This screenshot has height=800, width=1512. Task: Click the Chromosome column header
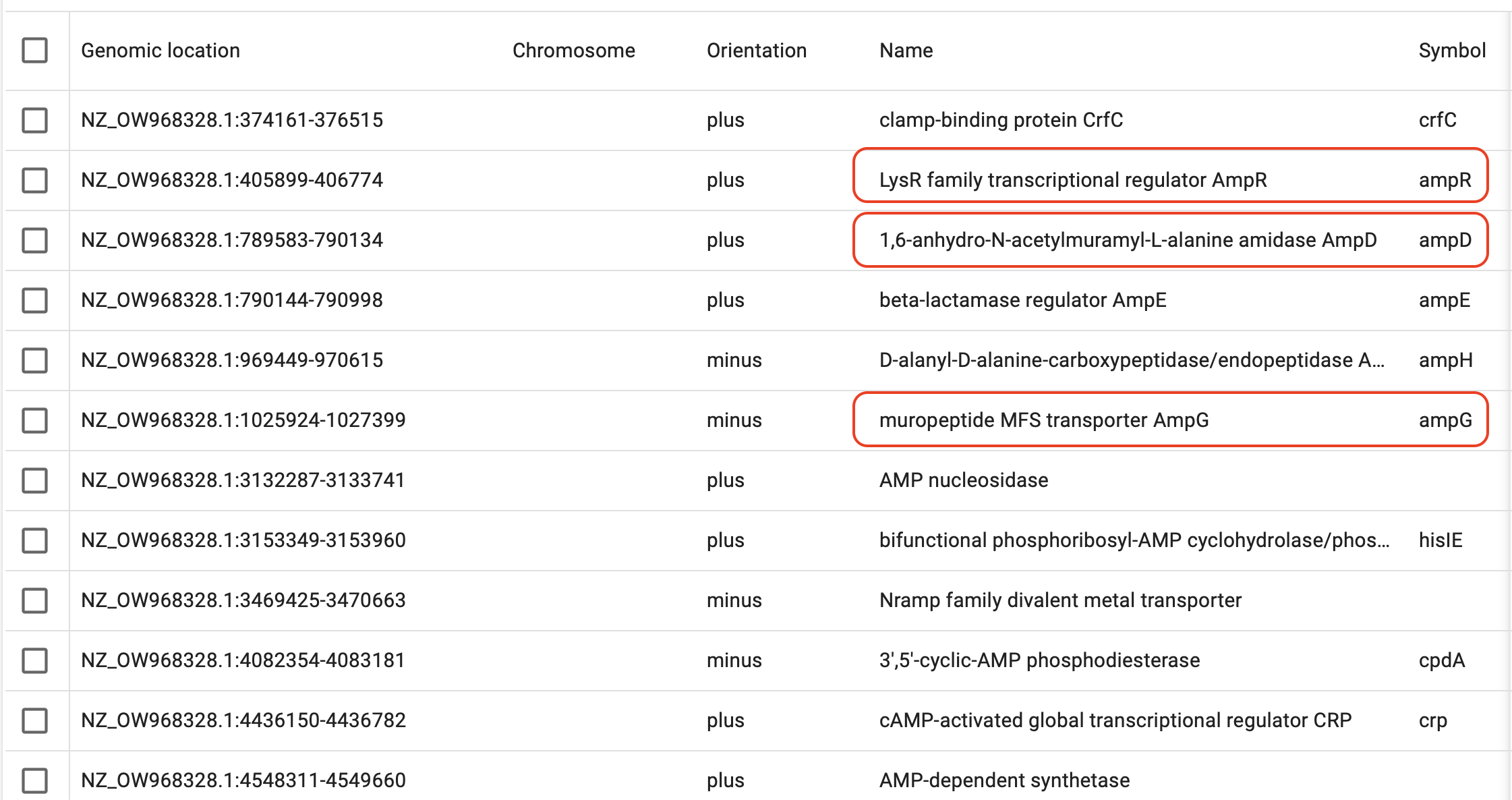coord(573,51)
